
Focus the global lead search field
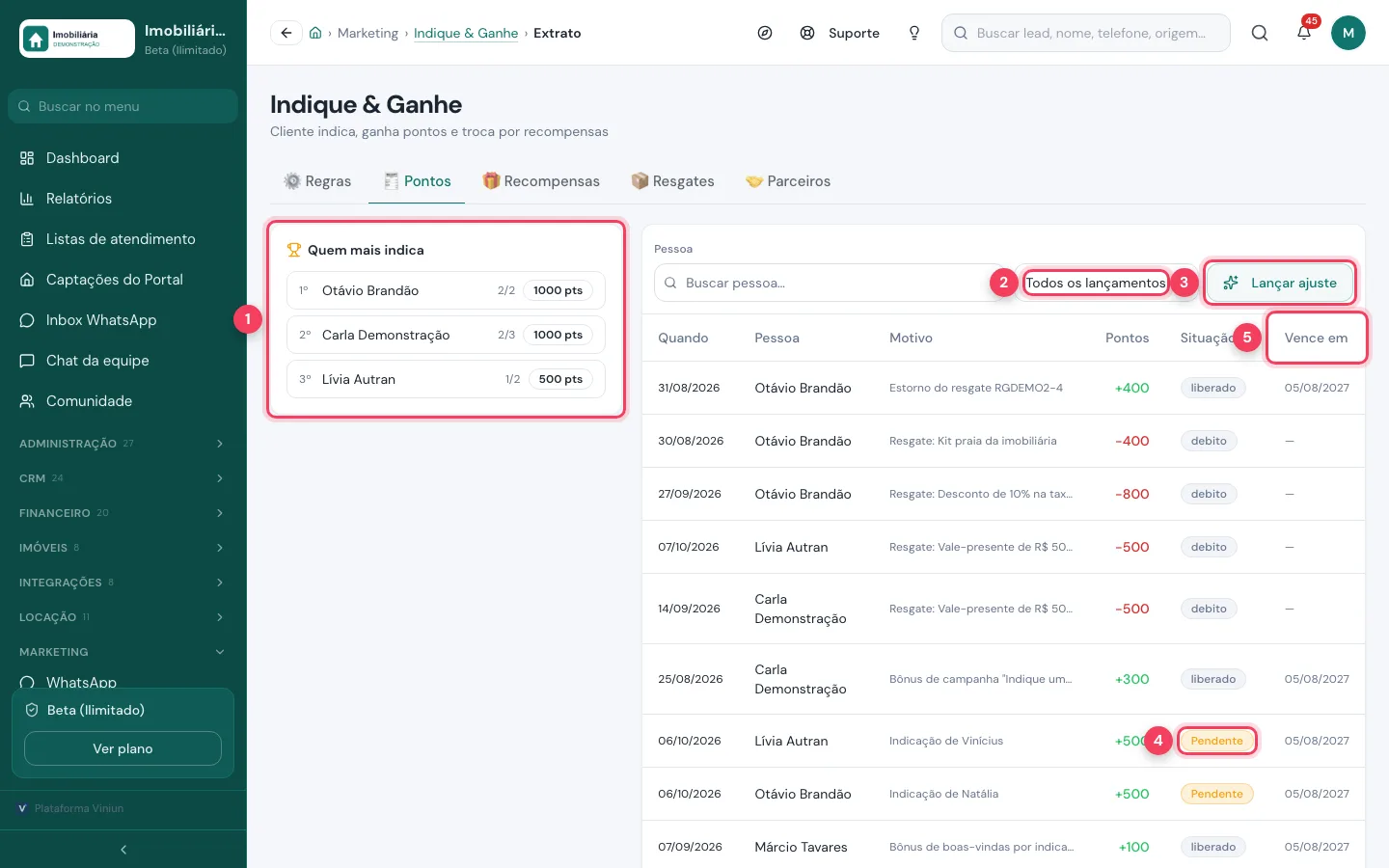point(1086,33)
